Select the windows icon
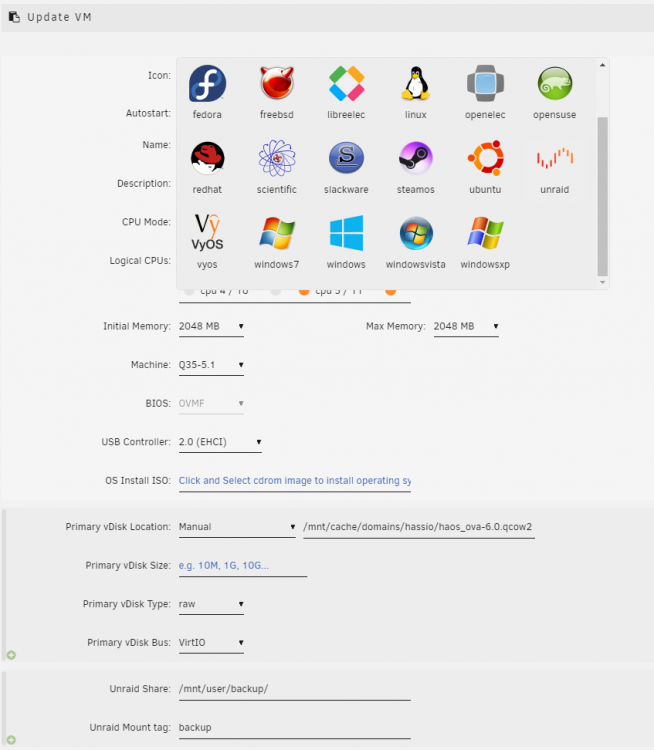 tap(346, 233)
